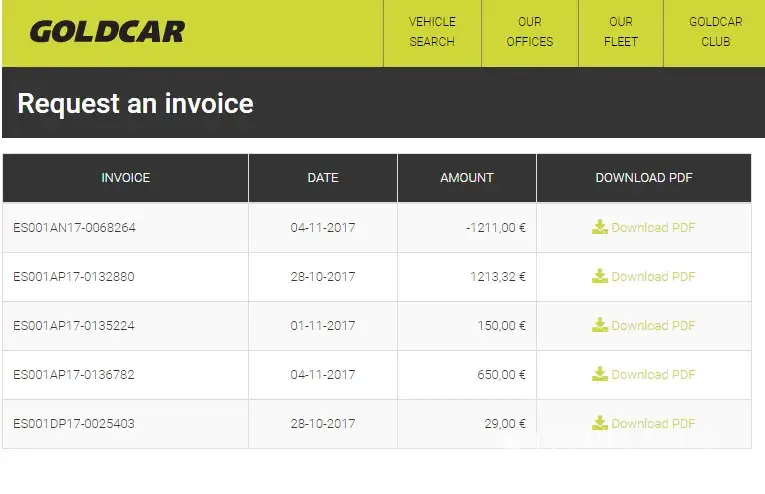Download PDF link text for 650,00 € invoice
The width and height of the screenshot is (765, 494).
coord(653,375)
